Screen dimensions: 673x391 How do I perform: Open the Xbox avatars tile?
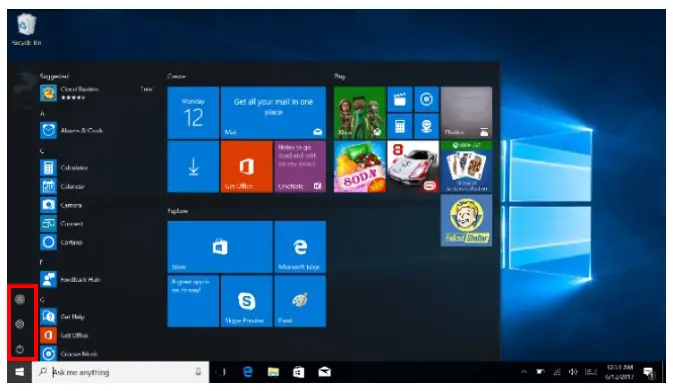point(360,113)
